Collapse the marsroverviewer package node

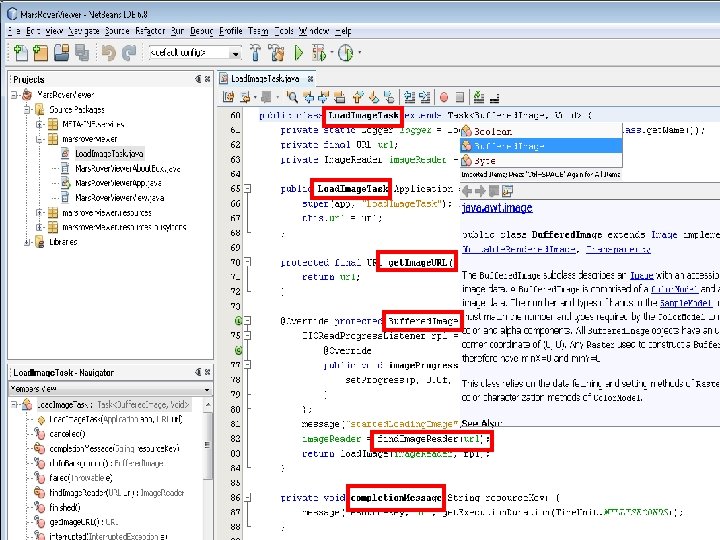coord(40,139)
